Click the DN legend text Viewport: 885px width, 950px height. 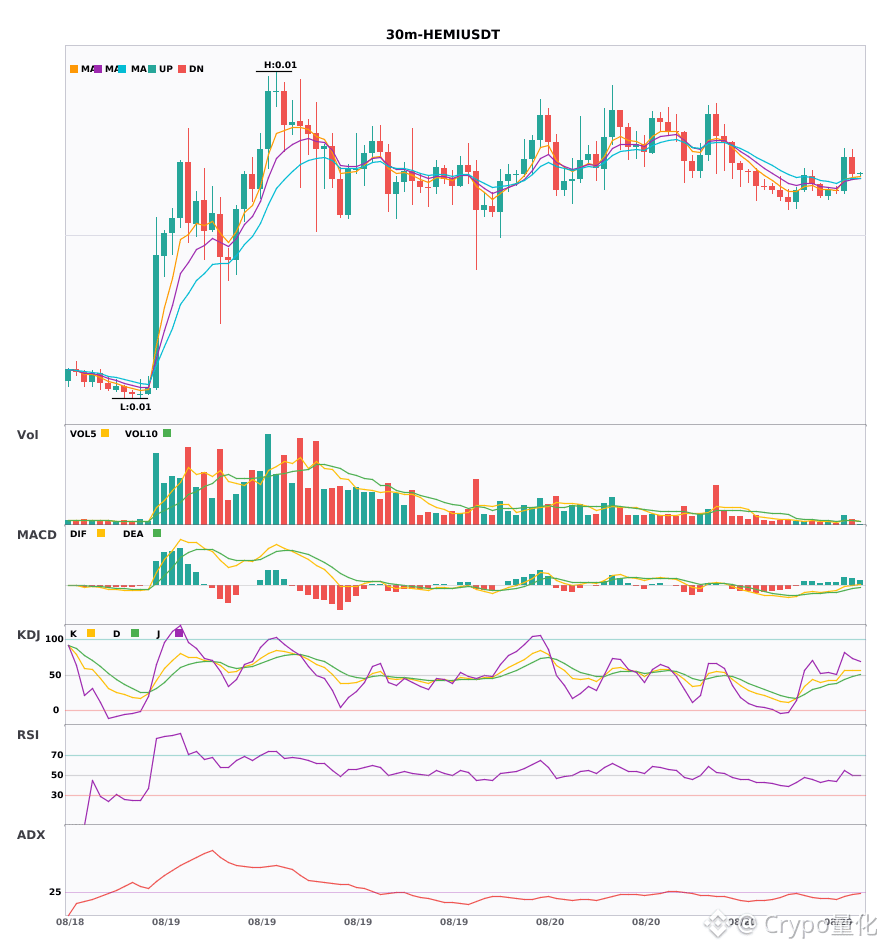(x=196, y=69)
